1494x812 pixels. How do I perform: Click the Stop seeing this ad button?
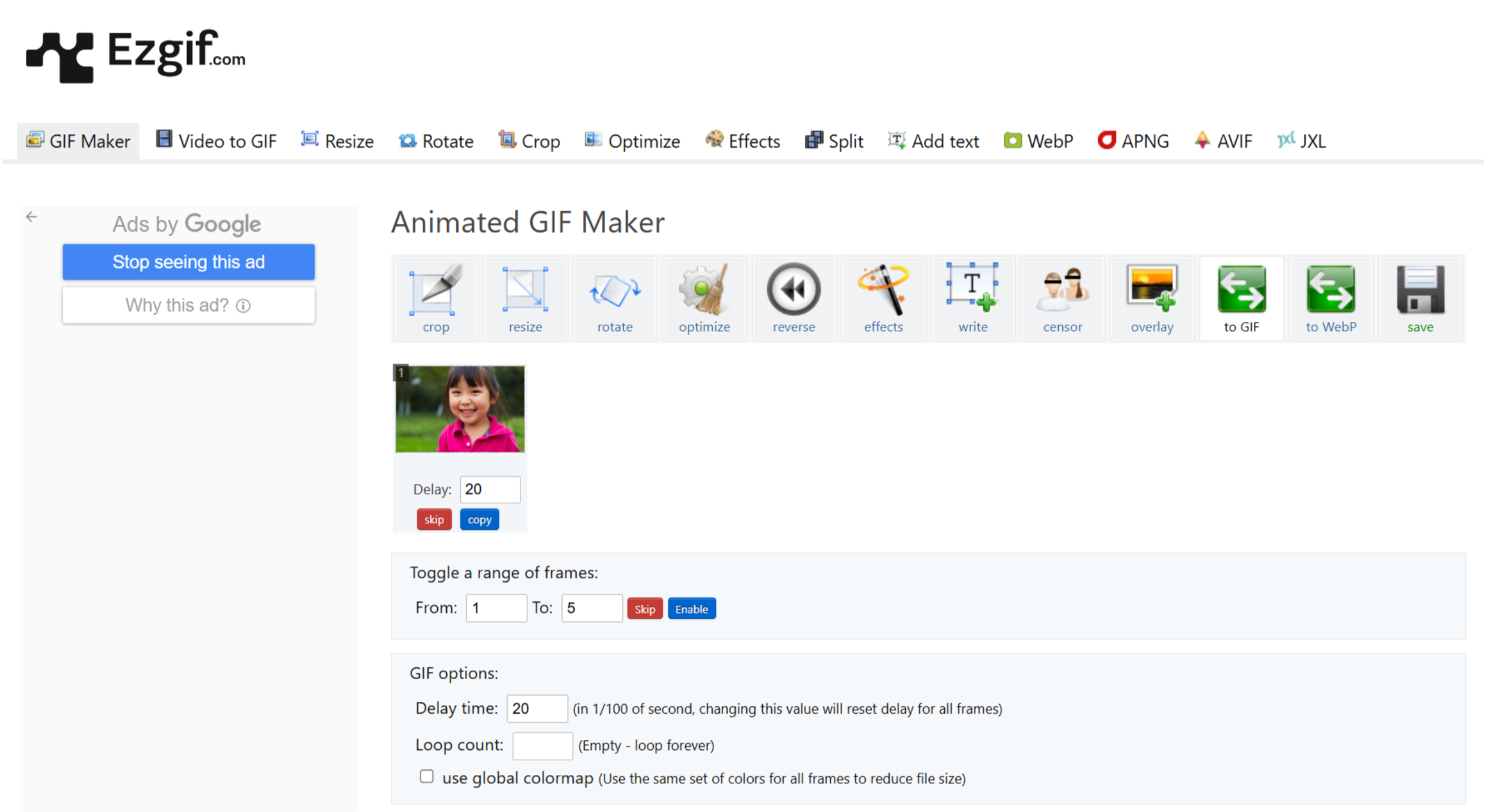click(188, 262)
